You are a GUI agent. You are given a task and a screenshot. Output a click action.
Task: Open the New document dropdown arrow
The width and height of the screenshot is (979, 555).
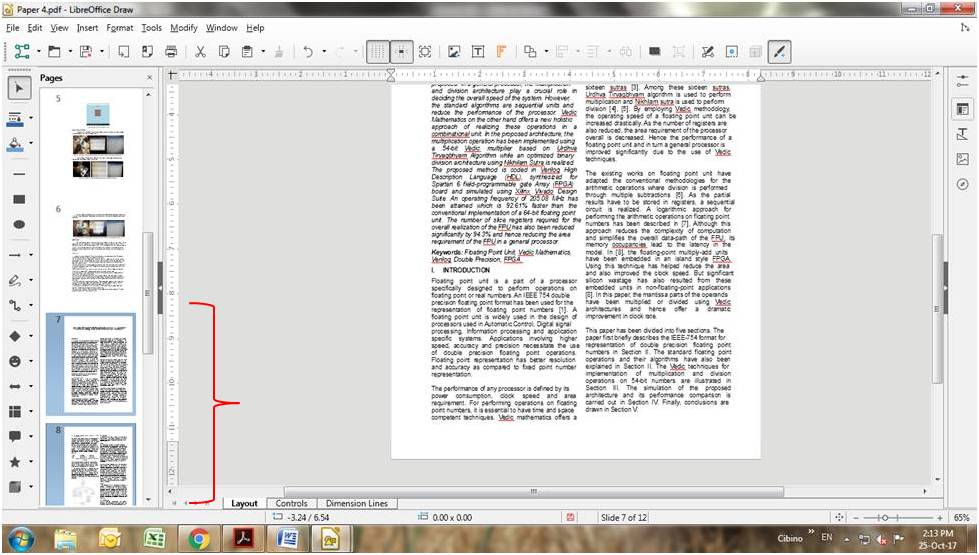[x=39, y=52]
